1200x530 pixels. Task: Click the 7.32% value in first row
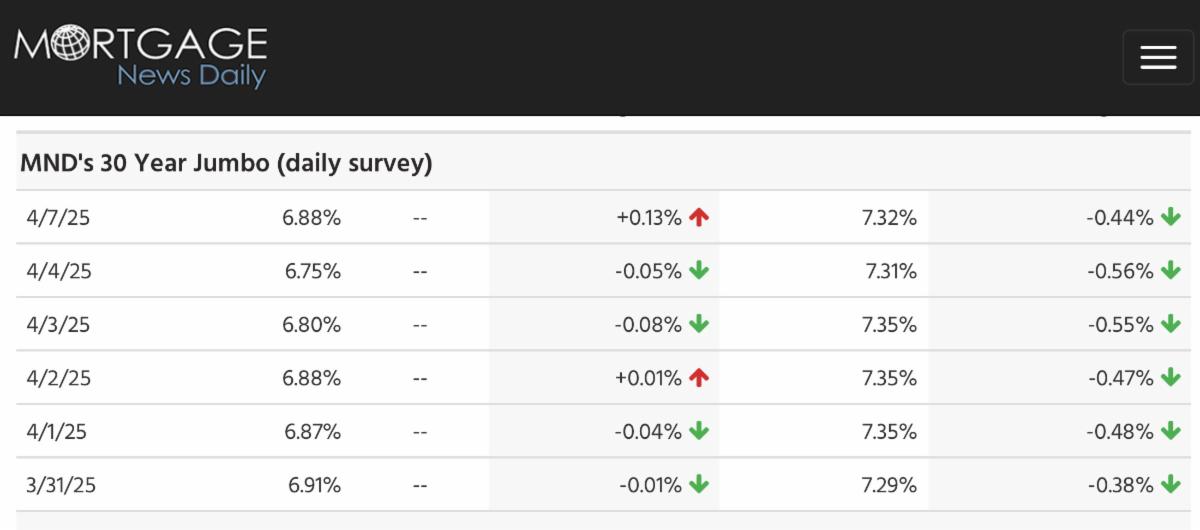pos(888,217)
